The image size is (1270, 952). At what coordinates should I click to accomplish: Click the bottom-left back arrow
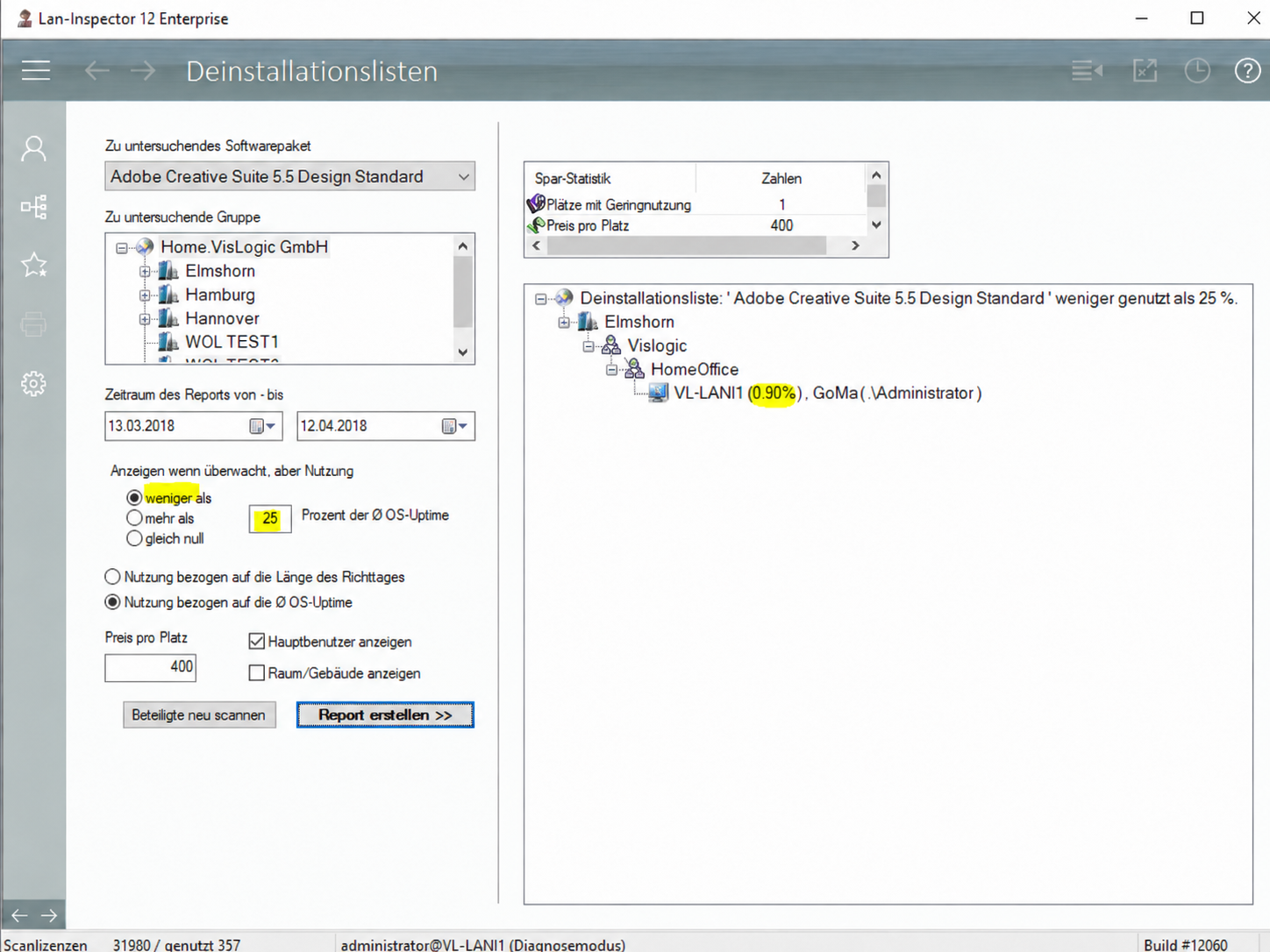pos(19,915)
